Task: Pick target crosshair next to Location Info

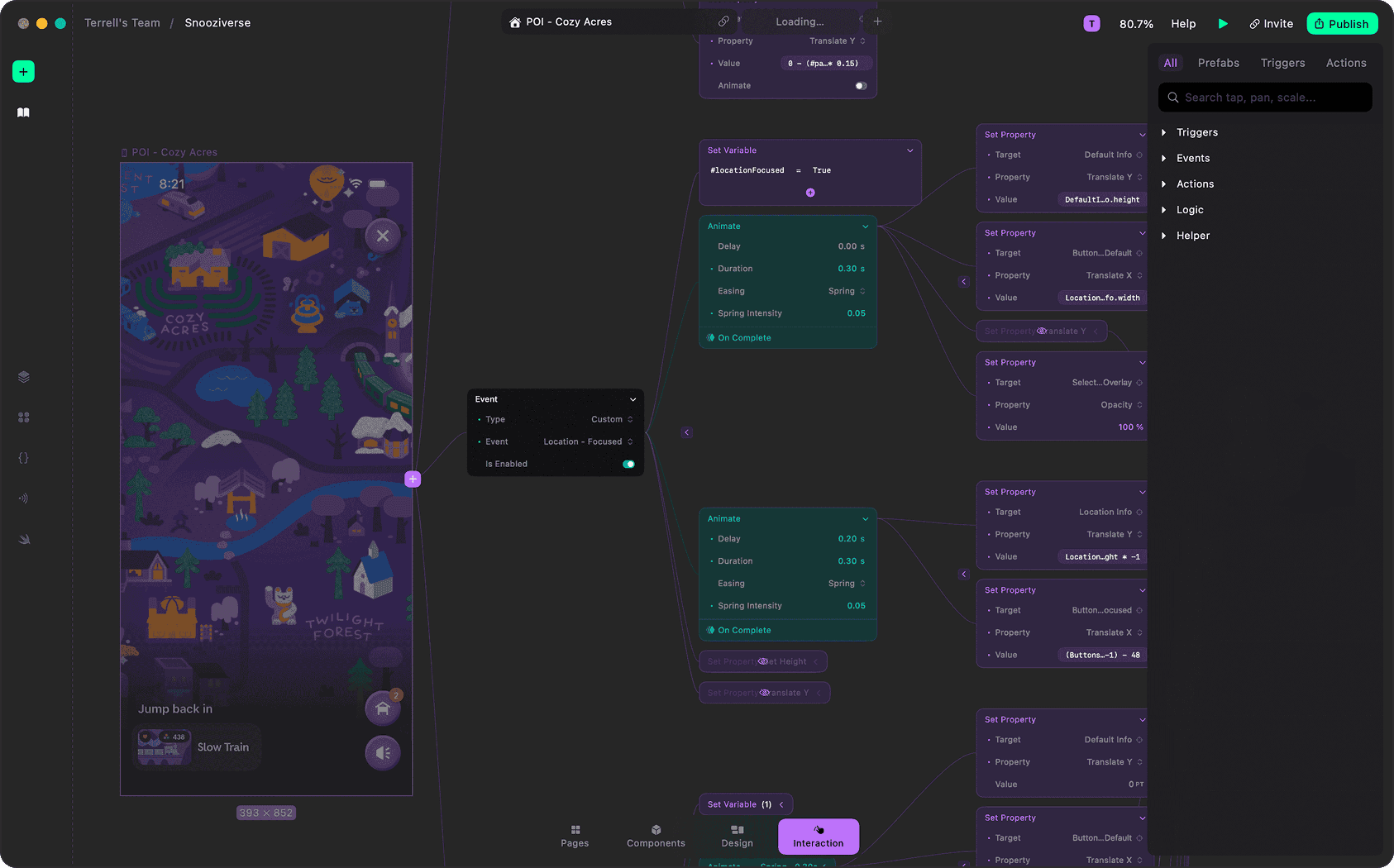Action: tap(1139, 513)
